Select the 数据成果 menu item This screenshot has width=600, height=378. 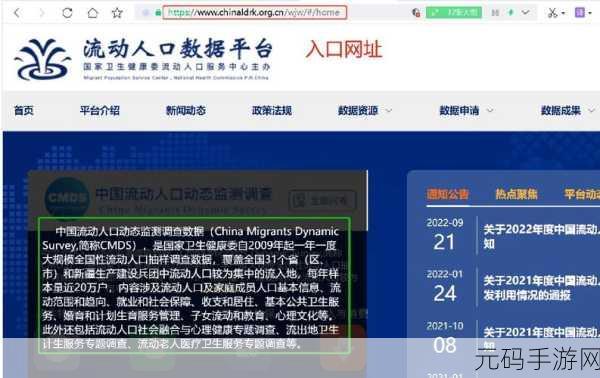tap(561, 111)
